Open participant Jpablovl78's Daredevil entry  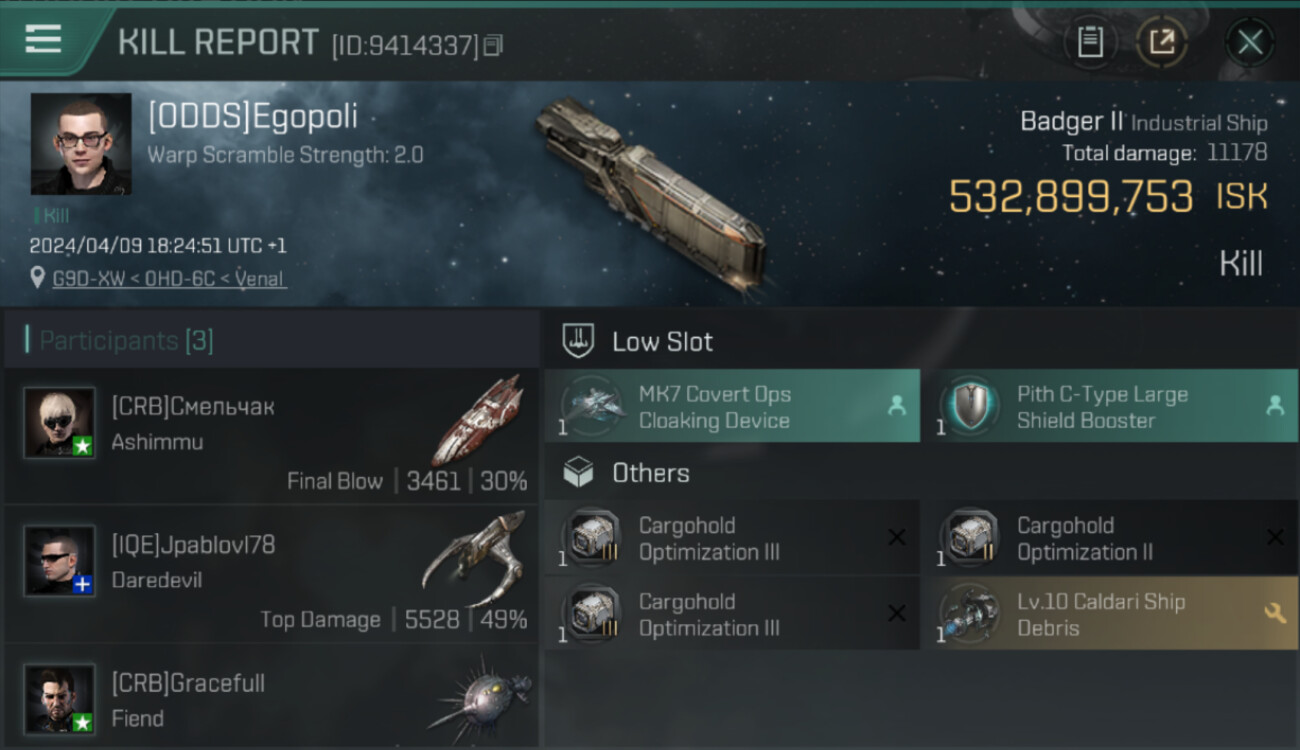pyautogui.click(x=271, y=573)
